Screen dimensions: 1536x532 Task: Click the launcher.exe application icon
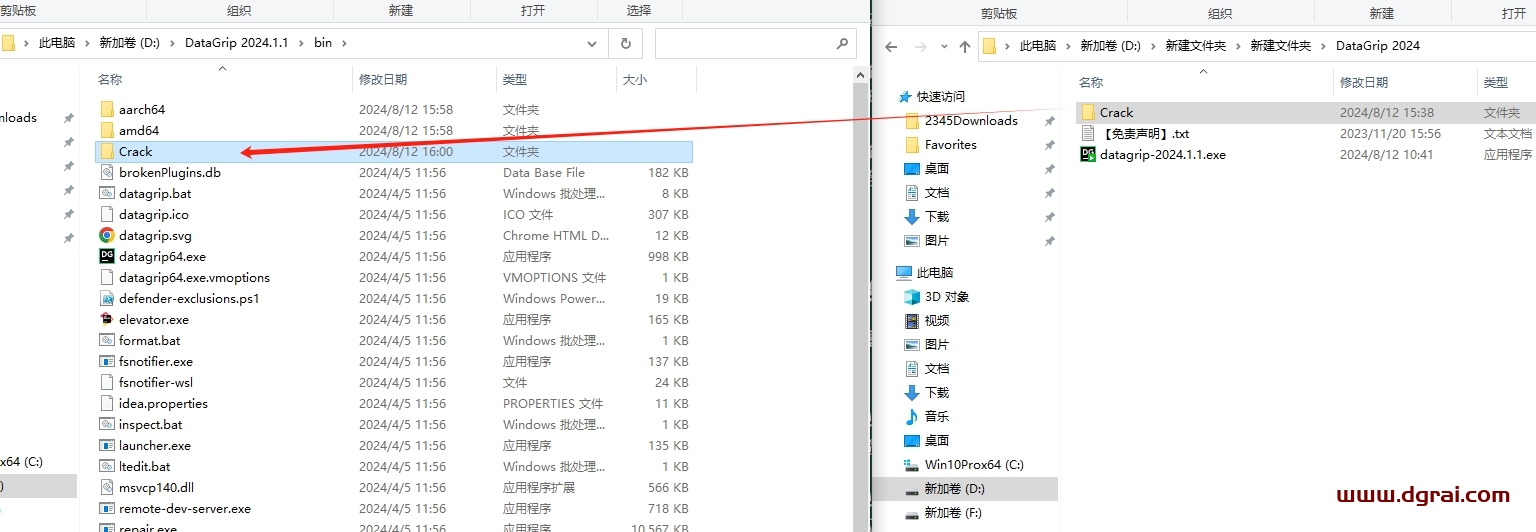107,445
